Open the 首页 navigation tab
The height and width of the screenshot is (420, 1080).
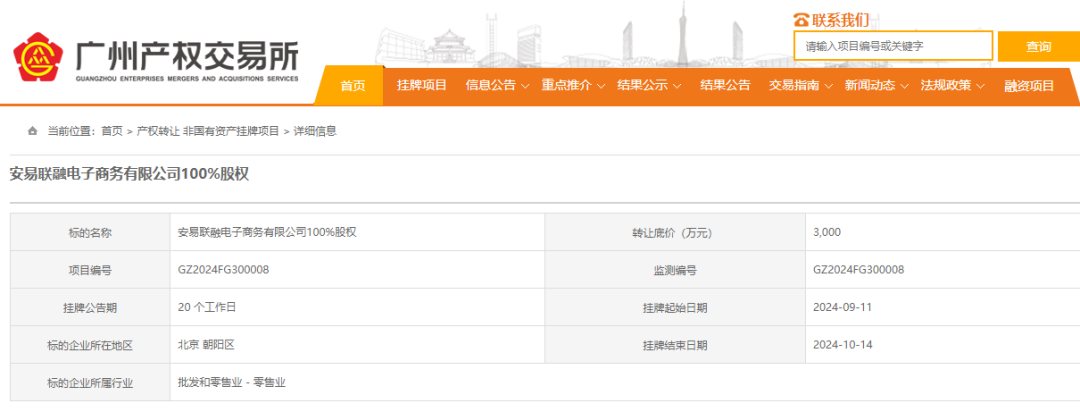[x=353, y=86]
